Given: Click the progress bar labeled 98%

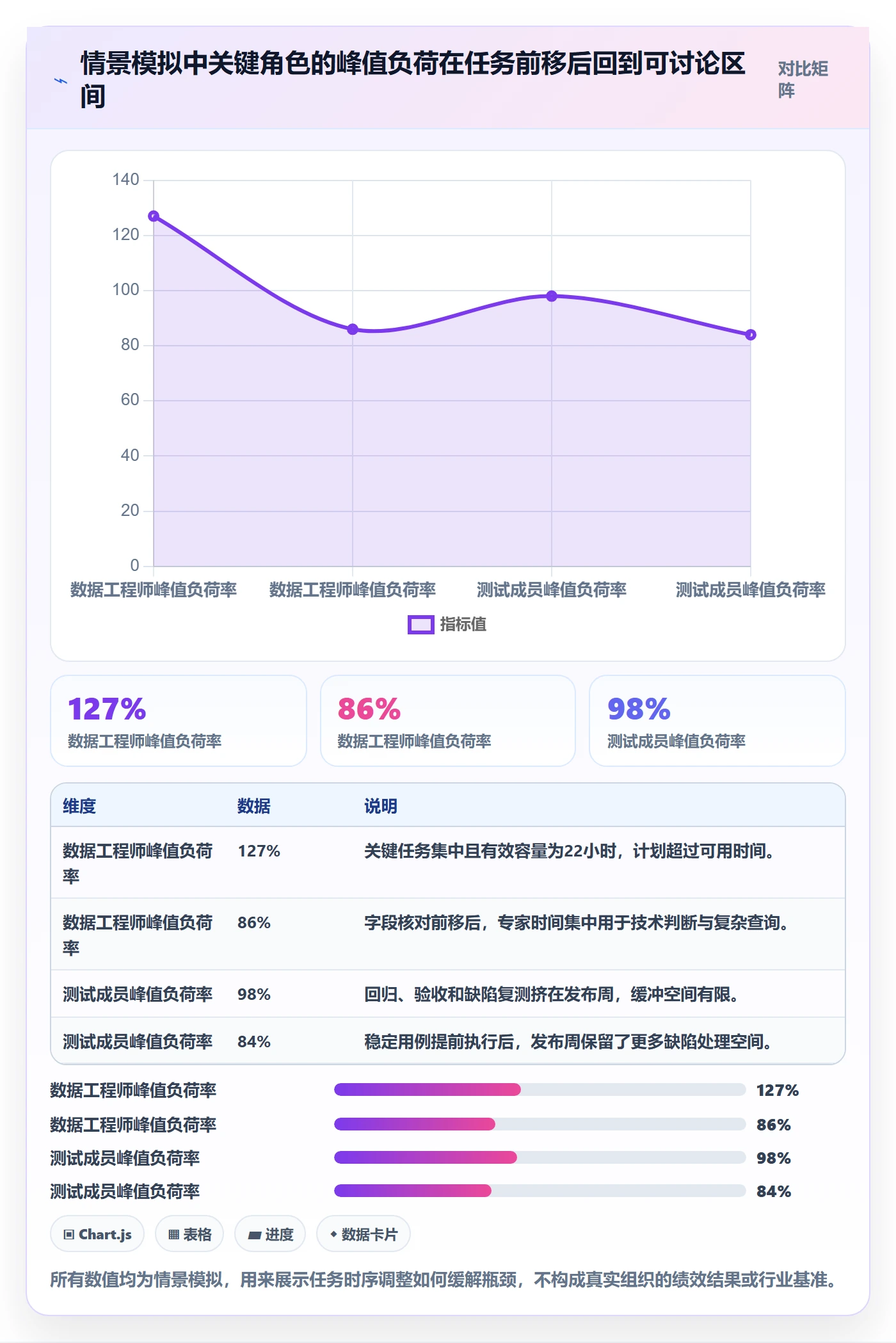Looking at the screenshot, I should 540,1157.
